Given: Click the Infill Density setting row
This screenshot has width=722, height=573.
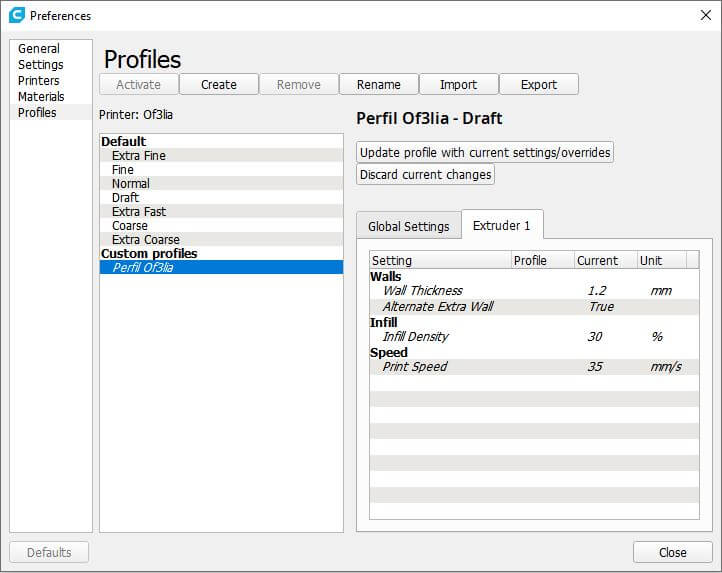Looking at the screenshot, I should [x=420, y=337].
